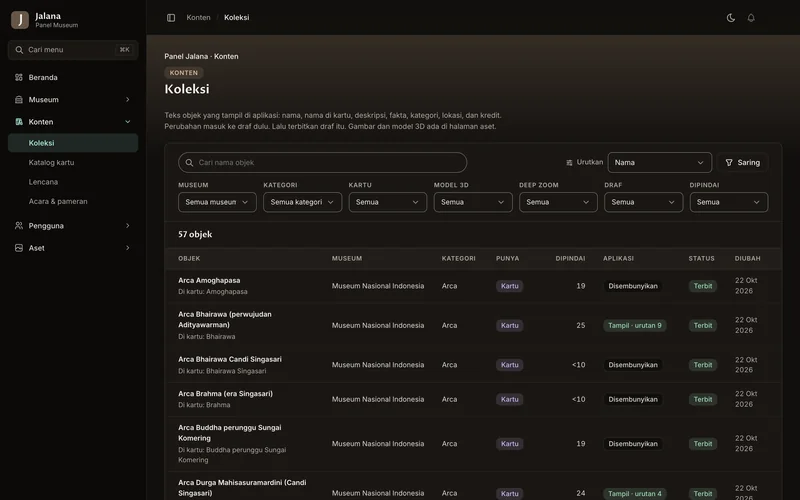Click the Aset image icon
Image resolution: width=800 pixels, height=500 pixels.
(19, 248)
